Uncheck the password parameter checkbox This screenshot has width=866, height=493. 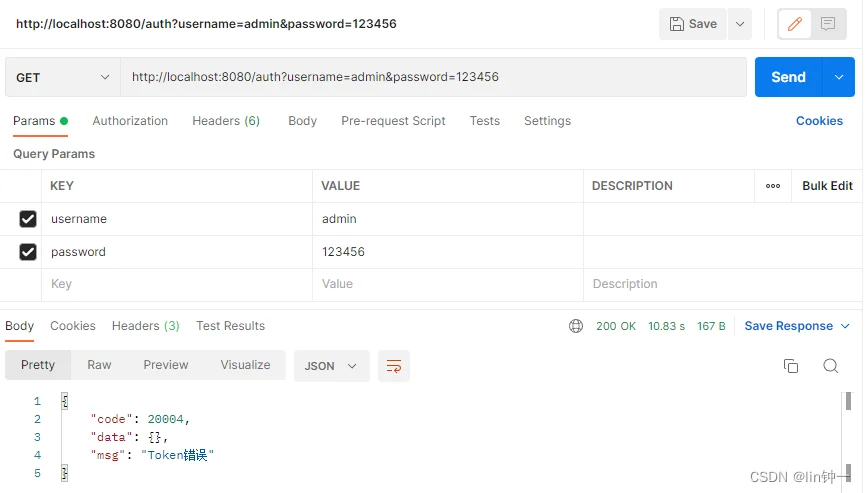[28, 252]
